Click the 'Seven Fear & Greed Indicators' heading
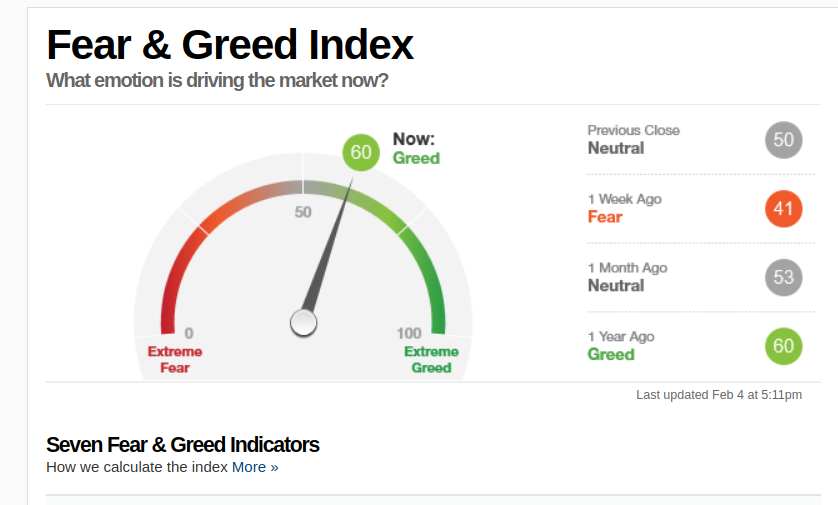 pos(183,445)
